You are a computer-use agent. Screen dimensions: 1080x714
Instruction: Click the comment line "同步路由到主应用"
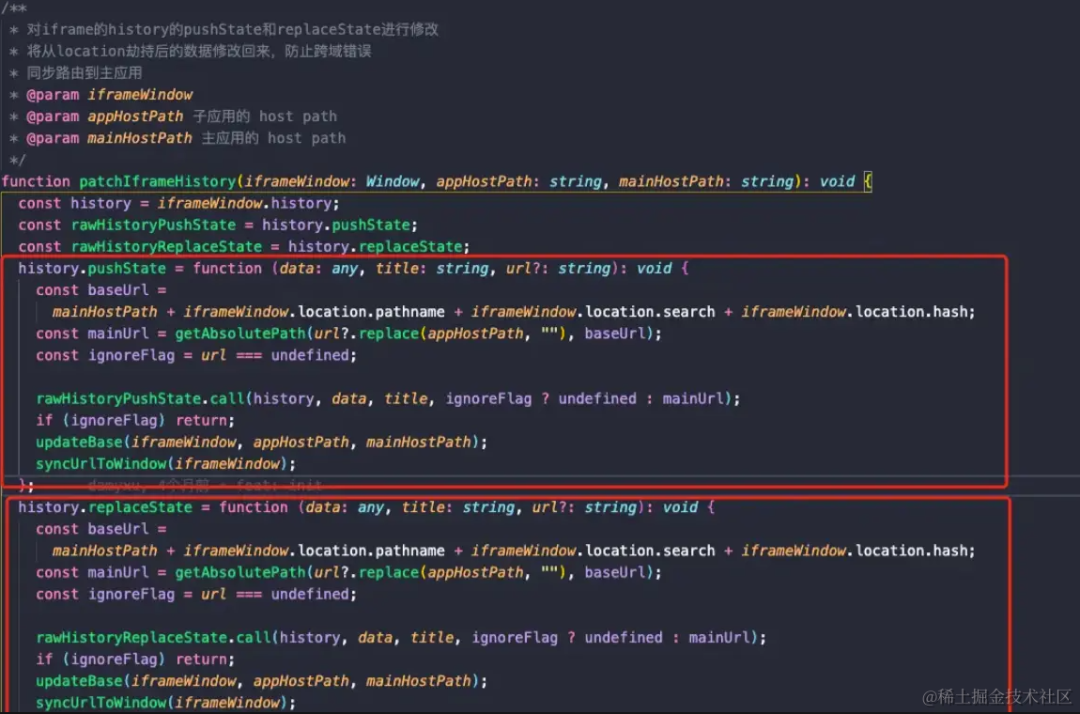(76, 73)
